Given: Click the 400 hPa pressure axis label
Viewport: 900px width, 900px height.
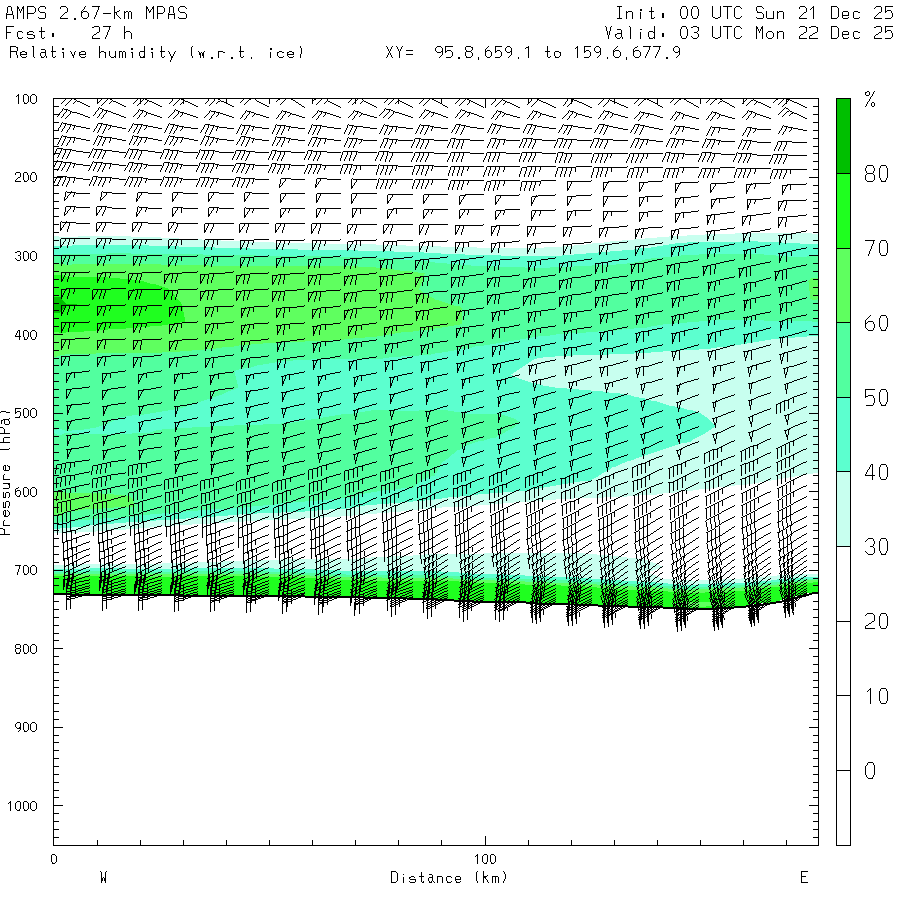Looking at the screenshot, I should click(x=26, y=335).
